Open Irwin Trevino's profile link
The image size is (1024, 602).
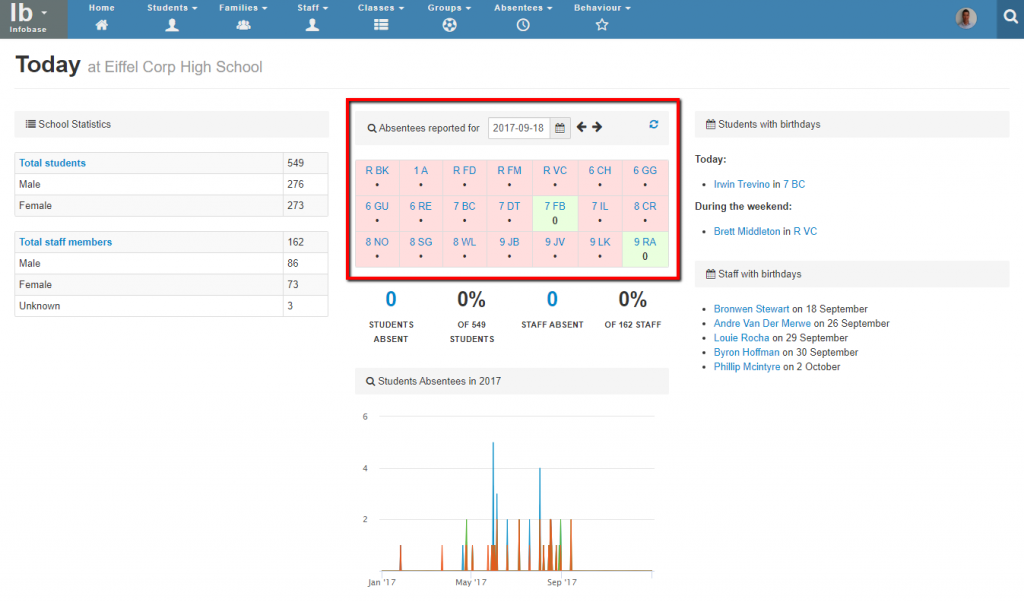742,184
